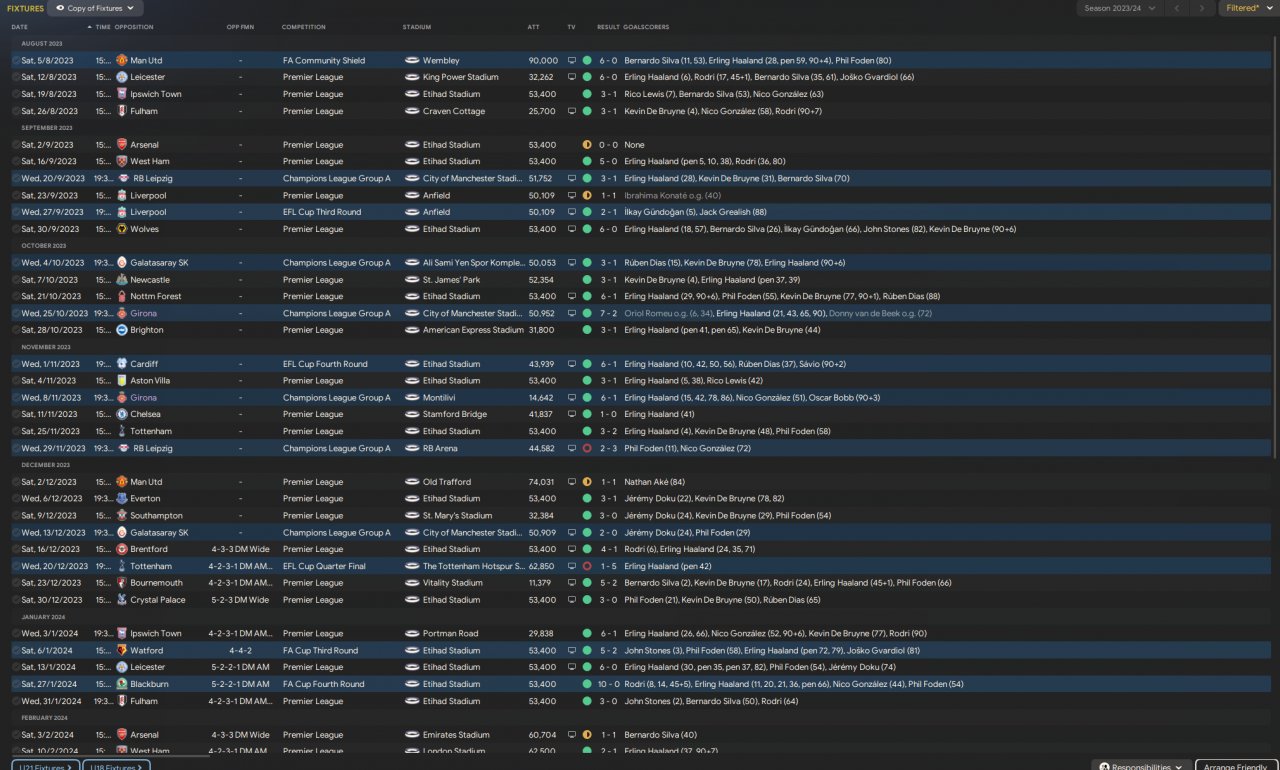The width and height of the screenshot is (1280, 770).
Task: Sort fixtures by the Date column header
Action: pos(20,27)
